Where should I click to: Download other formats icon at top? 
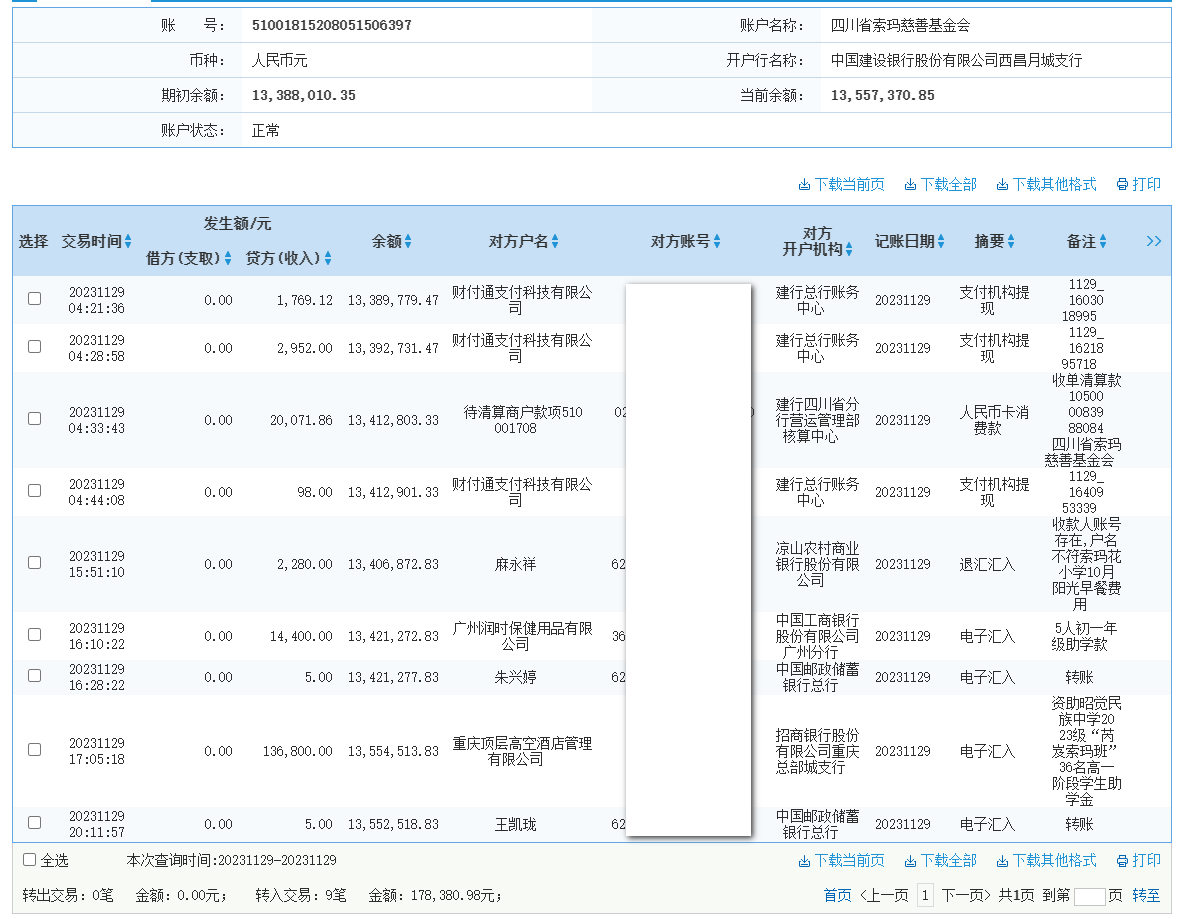1002,185
